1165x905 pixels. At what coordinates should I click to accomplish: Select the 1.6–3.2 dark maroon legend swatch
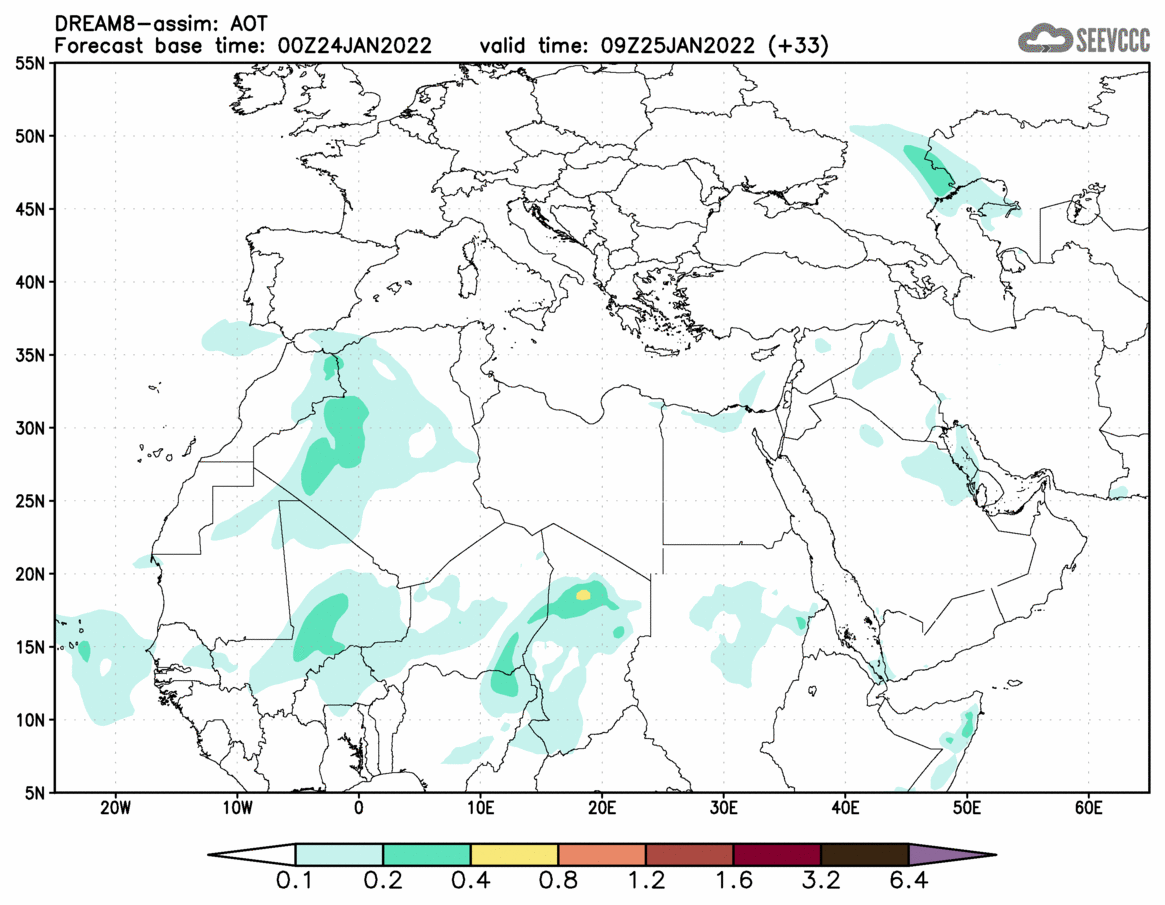(x=777, y=854)
